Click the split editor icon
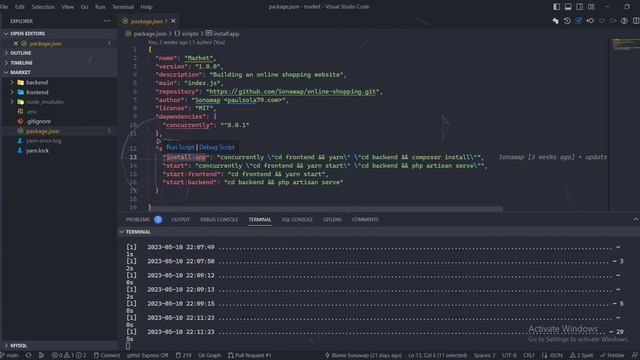640x360 pixels. click(x=636, y=21)
